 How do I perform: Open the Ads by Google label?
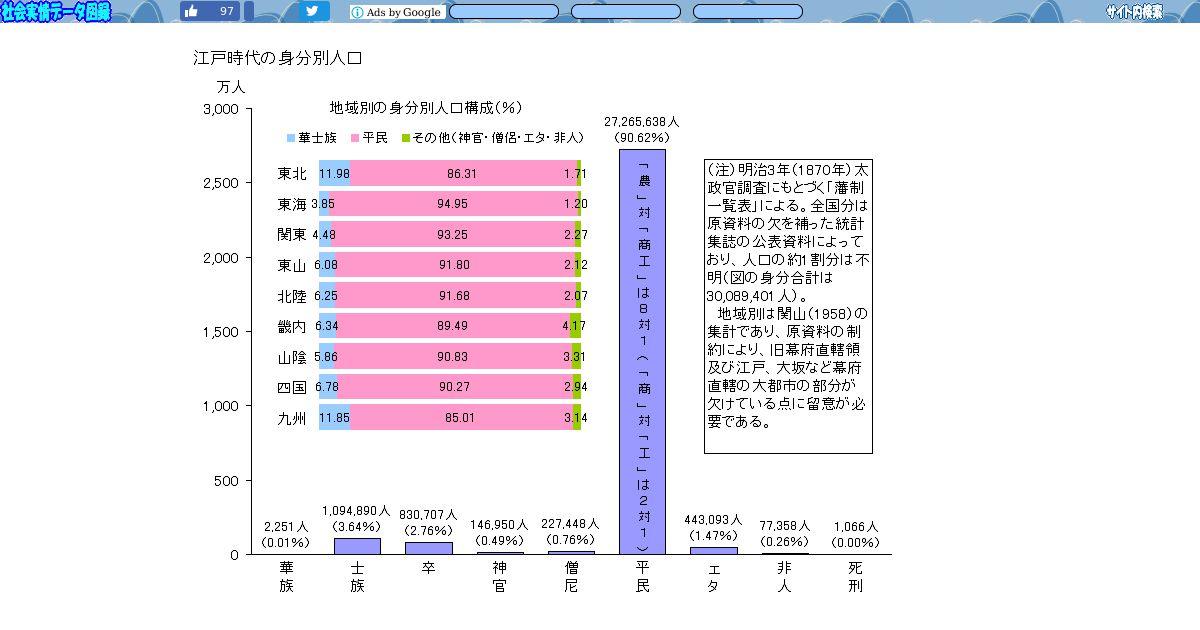coord(404,12)
